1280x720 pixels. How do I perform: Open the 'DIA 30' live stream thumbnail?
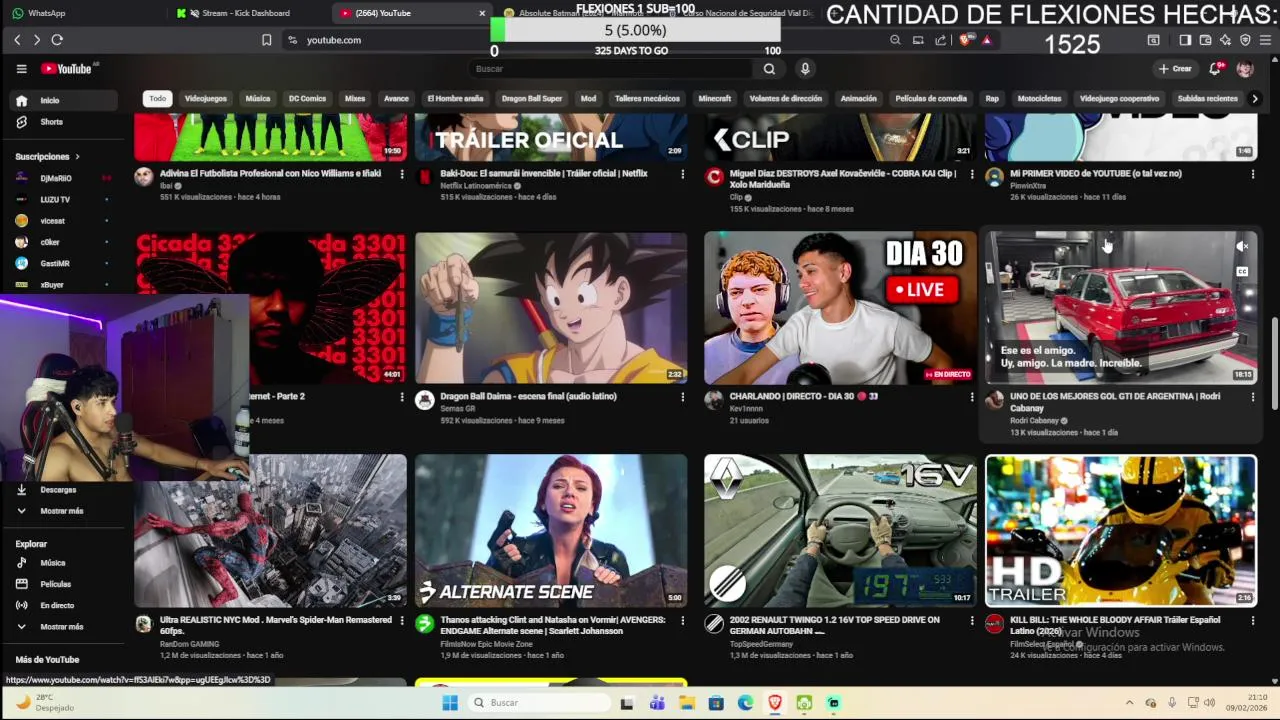pyautogui.click(x=840, y=308)
